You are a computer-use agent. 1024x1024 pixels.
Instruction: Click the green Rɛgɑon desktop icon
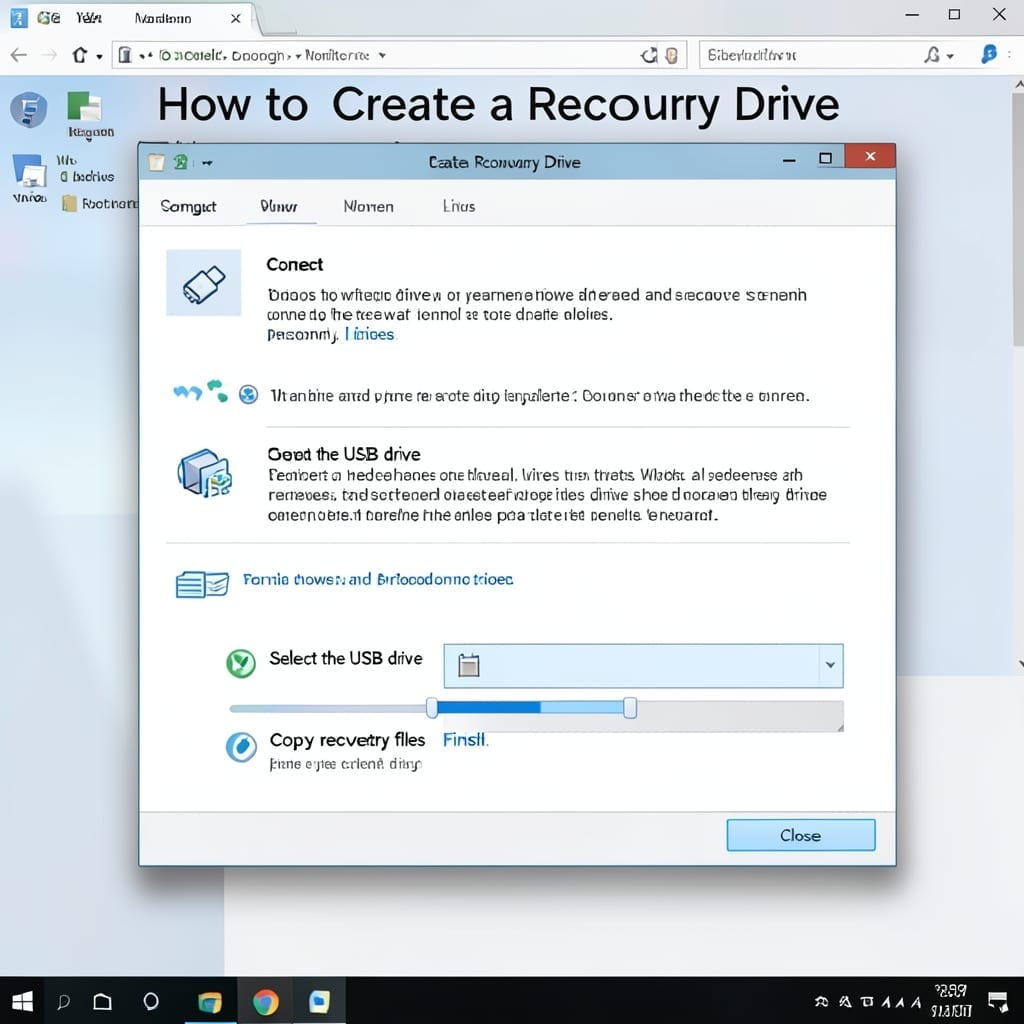86,107
